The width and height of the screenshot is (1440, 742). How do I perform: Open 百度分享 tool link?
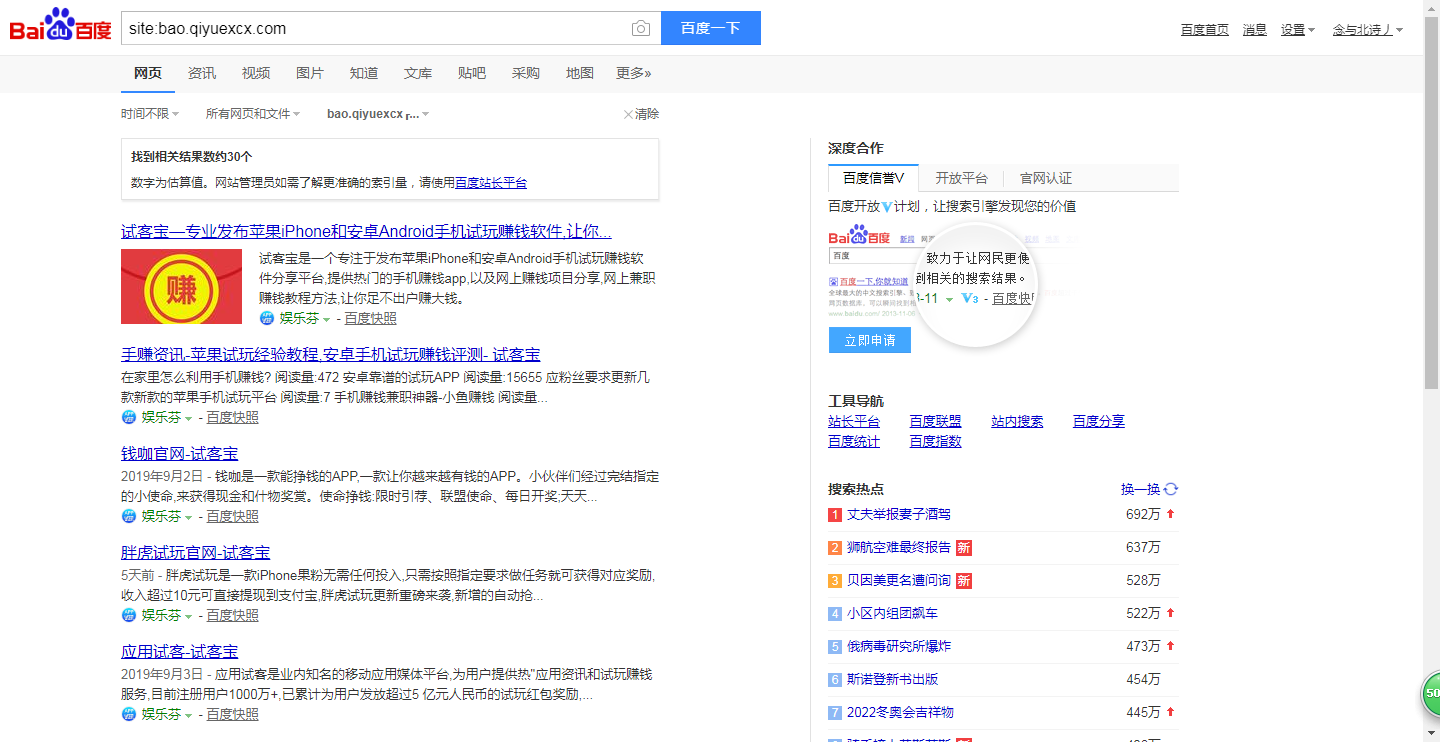pyautogui.click(x=1099, y=421)
